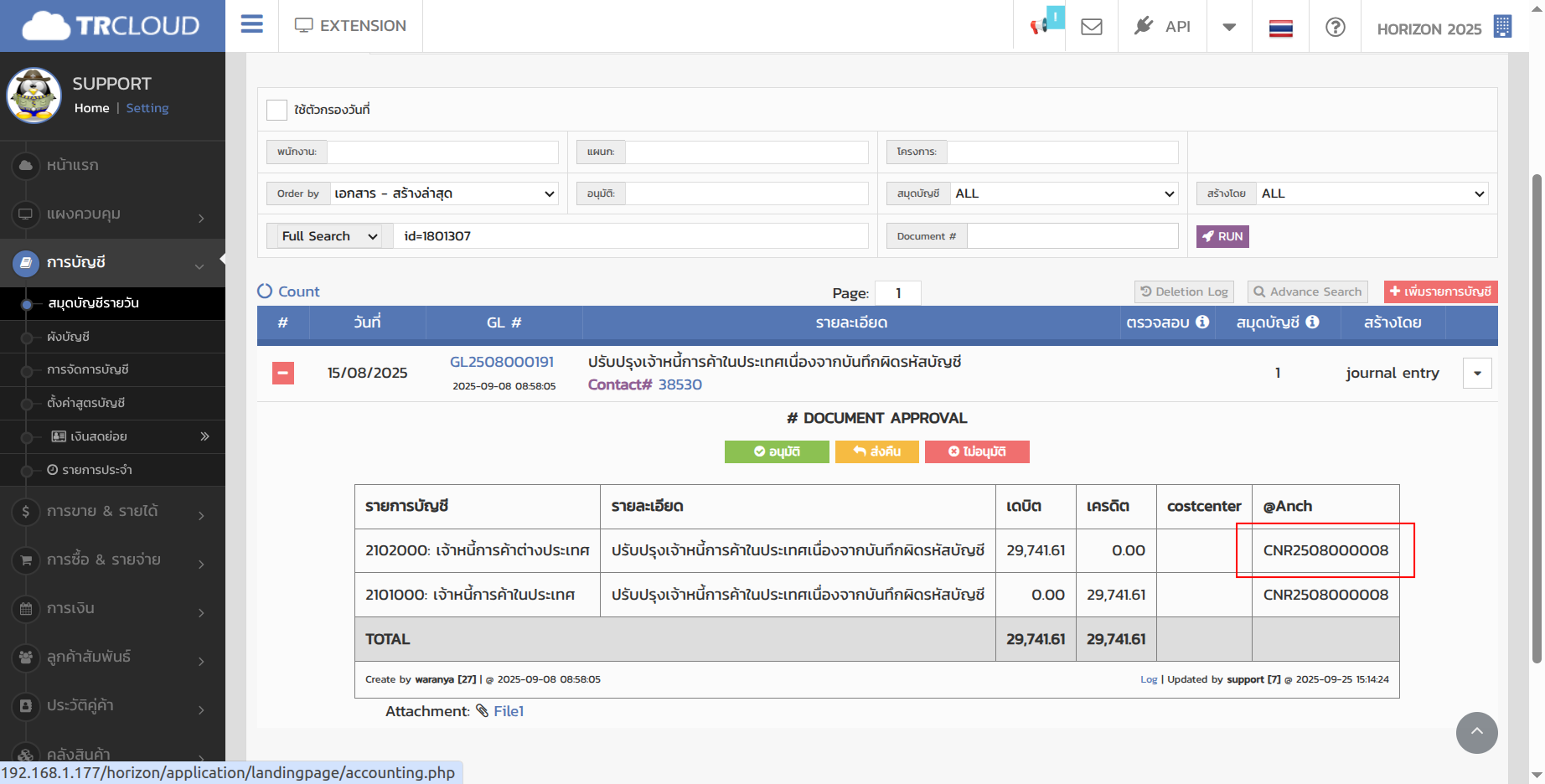Viewport: 1545px width, 784px height.
Task: Click the info icon beside ตรวจสอบ
Action: (x=1202, y=322)
